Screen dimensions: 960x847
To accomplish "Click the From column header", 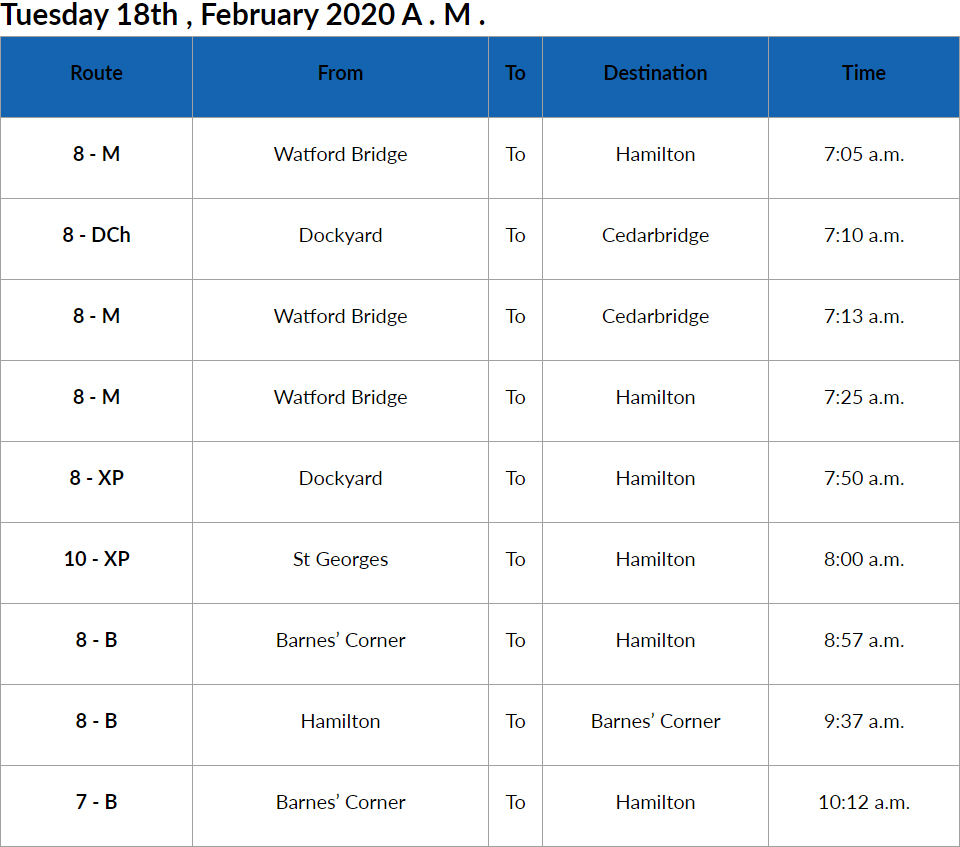I will pyautogui.click(x=340, y=73).
